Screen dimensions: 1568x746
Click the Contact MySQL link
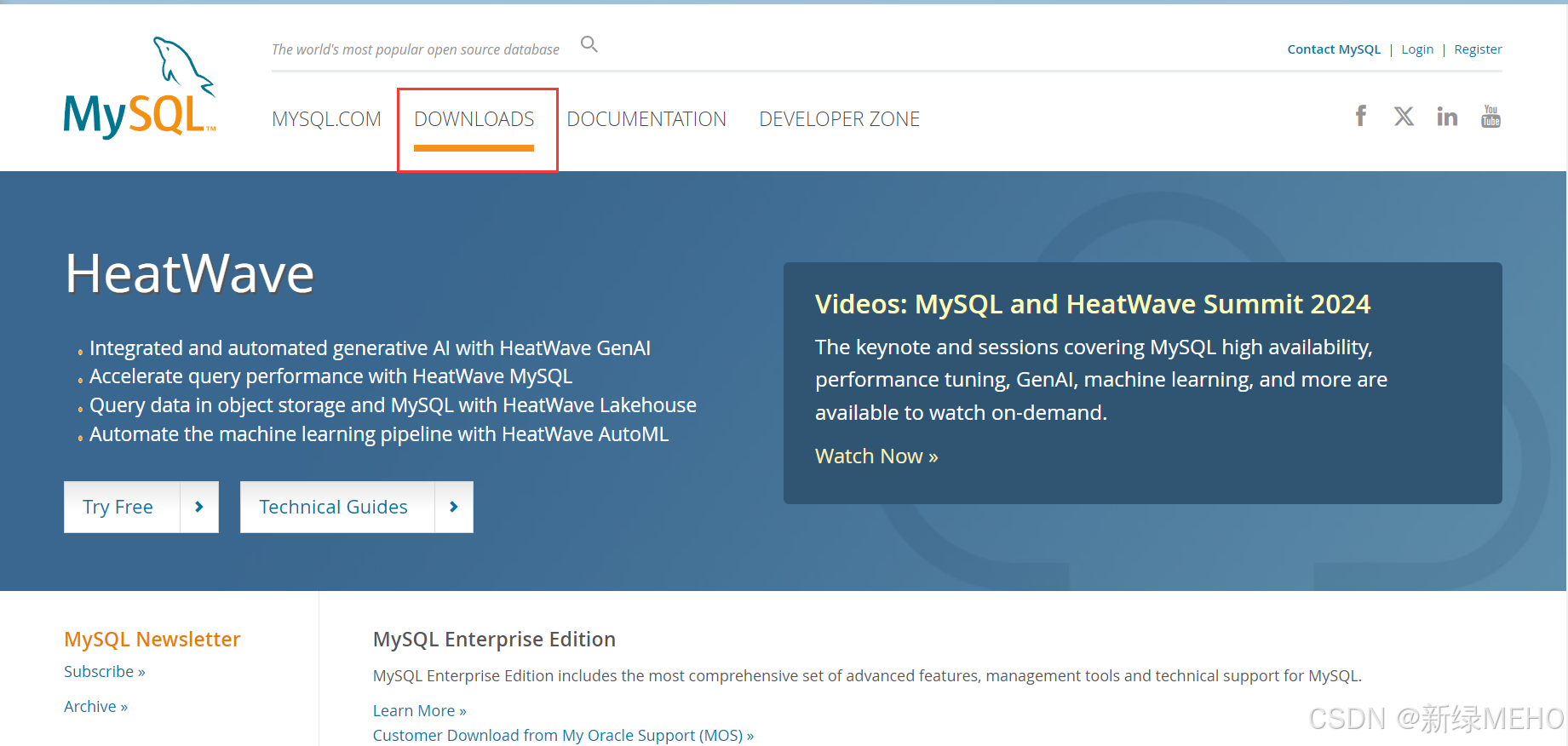point(1334,49)
